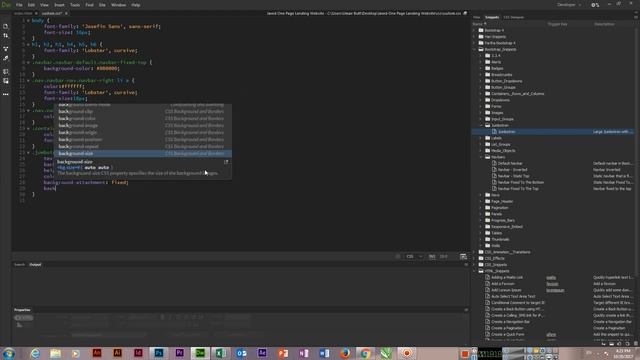Screen dimensions: 640x360
Task: Select the Navbar - Inverted snippet
Action: coord(512,170)
